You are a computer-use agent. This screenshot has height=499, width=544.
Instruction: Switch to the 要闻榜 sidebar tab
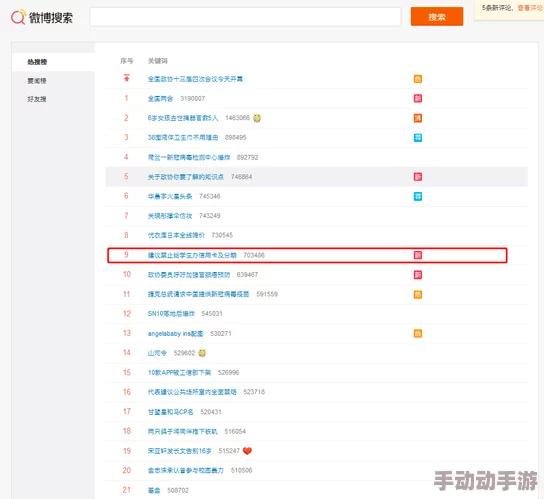37,81
